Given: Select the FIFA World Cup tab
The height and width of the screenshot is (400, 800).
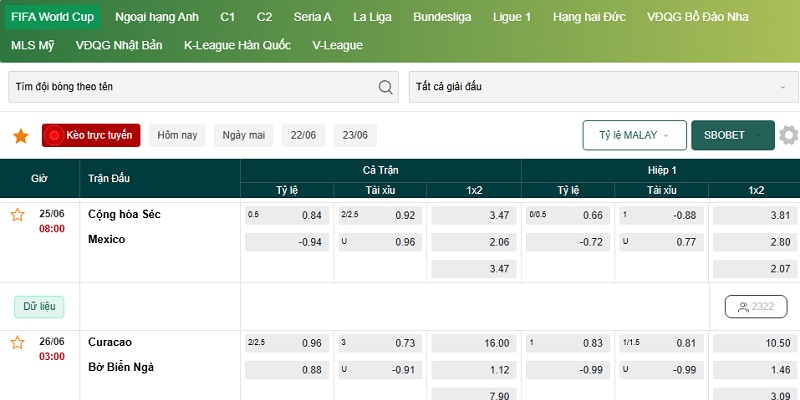Looking at the screenshot, I should [53, 17].
